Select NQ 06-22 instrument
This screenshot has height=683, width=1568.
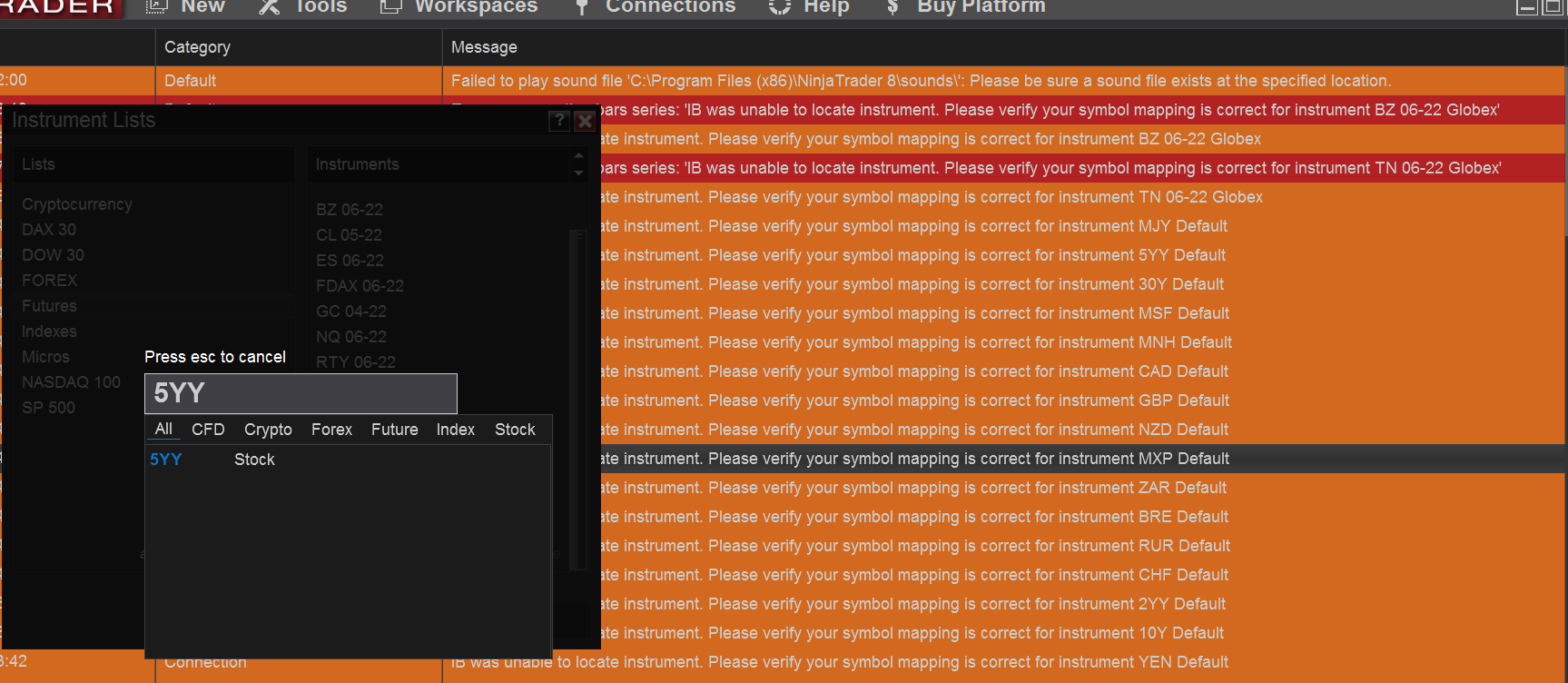[x=351, y=337]
